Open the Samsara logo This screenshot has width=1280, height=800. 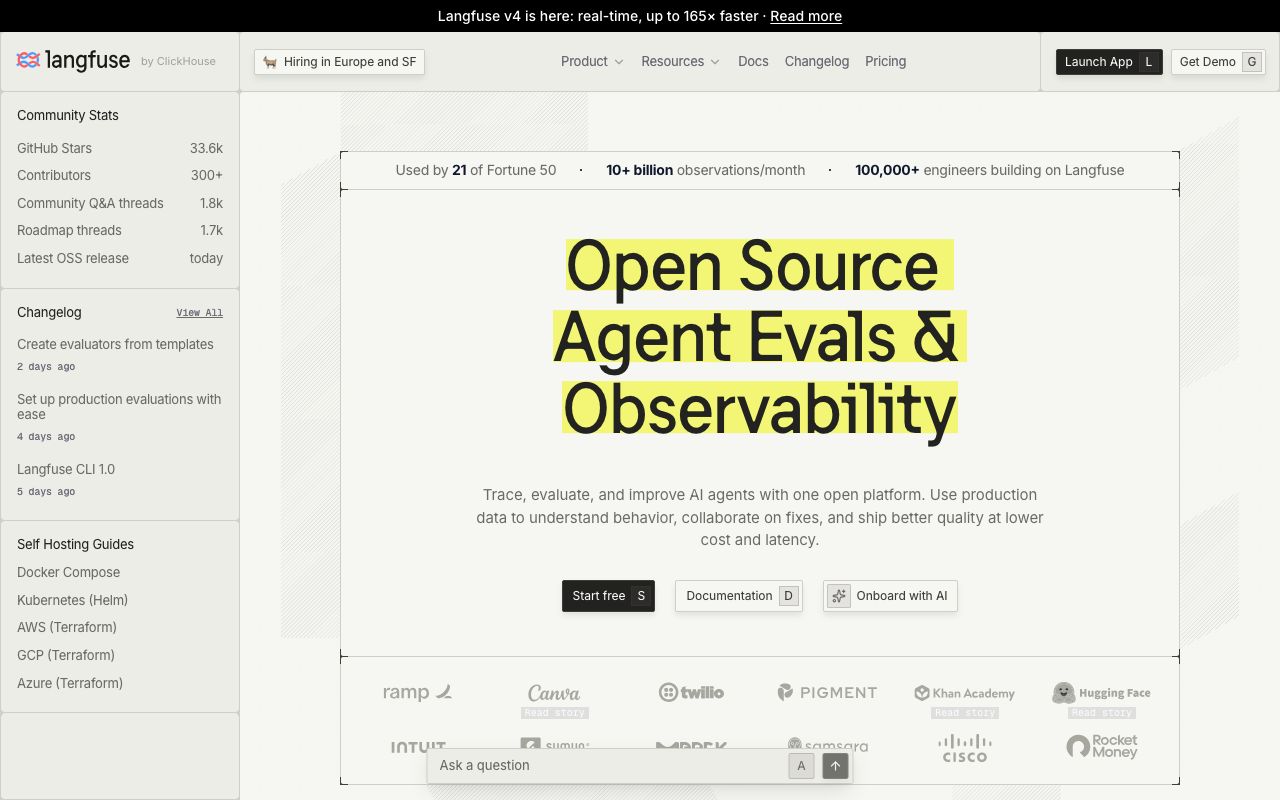tap(827, 745)
